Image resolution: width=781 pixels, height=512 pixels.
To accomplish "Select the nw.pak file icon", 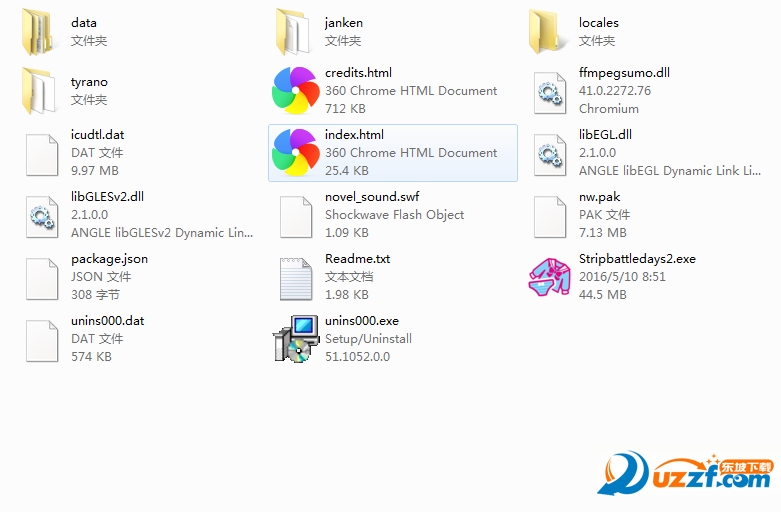I will tap(549, 215).
